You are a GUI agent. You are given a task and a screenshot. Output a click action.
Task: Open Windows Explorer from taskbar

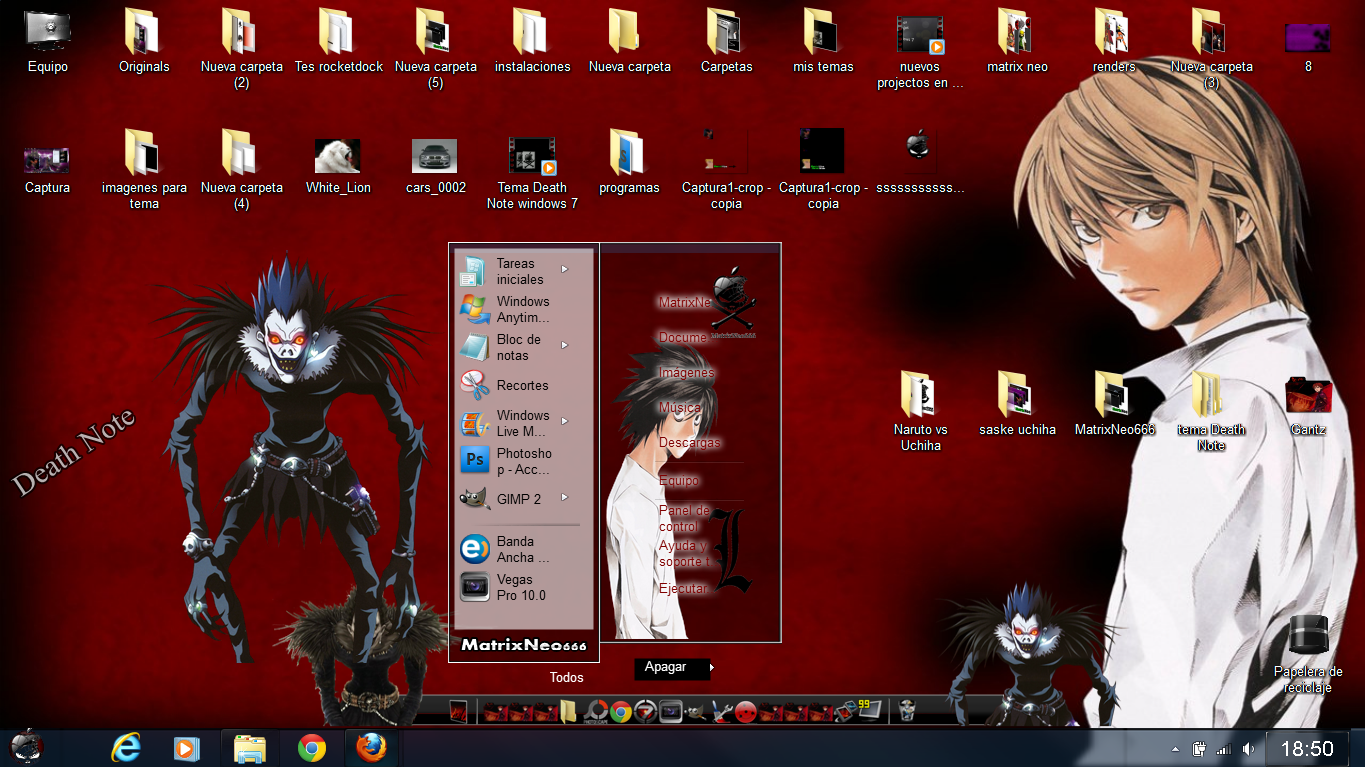point(249,748)
